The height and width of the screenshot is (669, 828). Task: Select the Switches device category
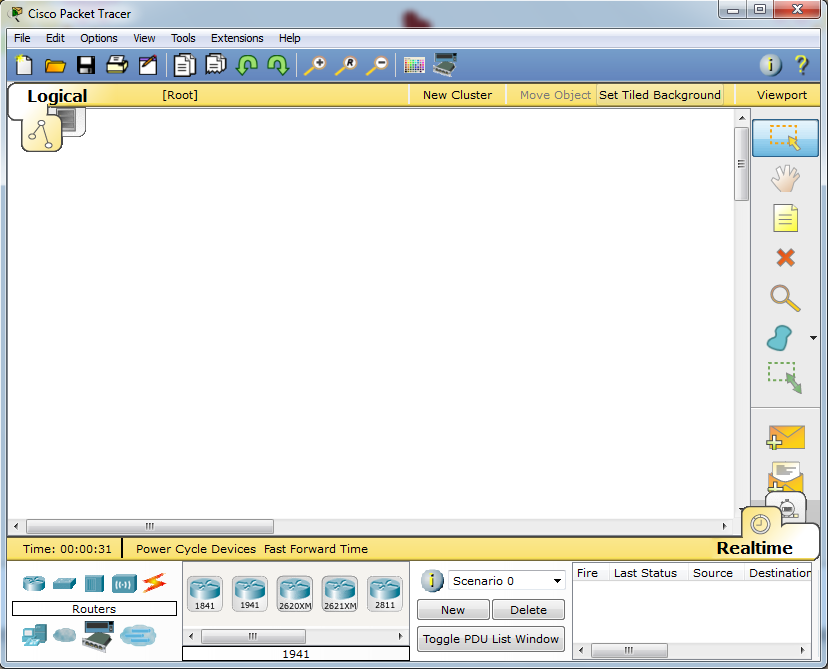[x=64, y=583]
